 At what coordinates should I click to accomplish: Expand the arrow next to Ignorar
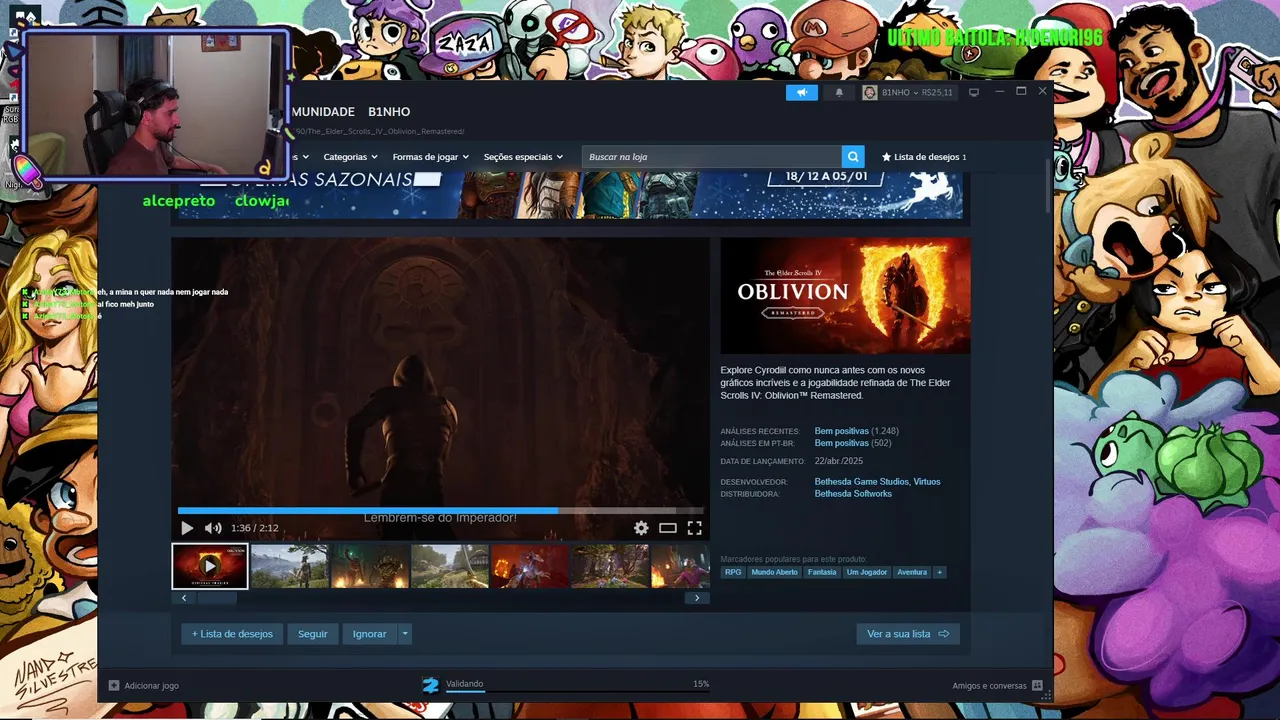click(x=405, y=633)
